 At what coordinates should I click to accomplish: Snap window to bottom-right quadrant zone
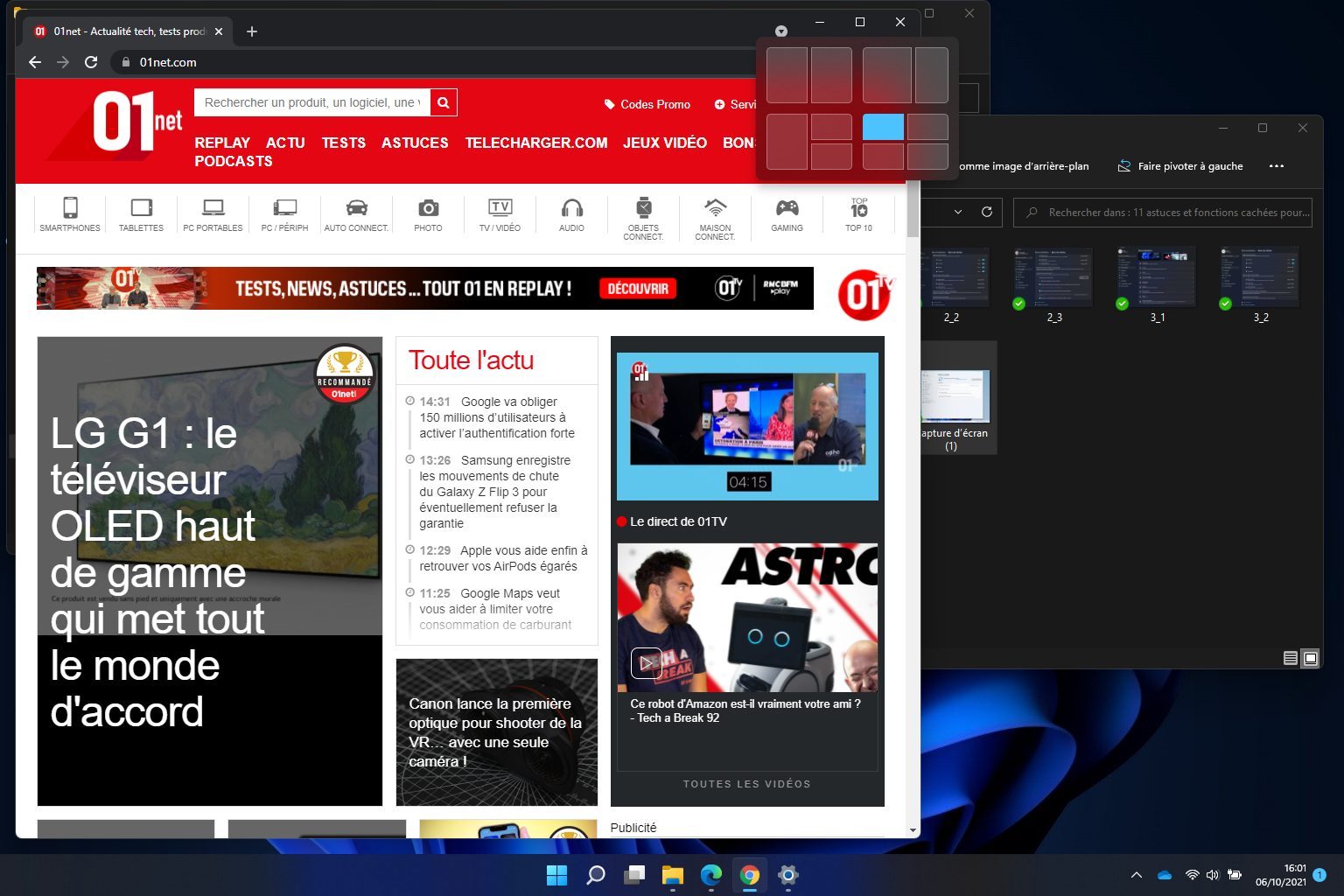pyautogui.click(x=927, y=157)
